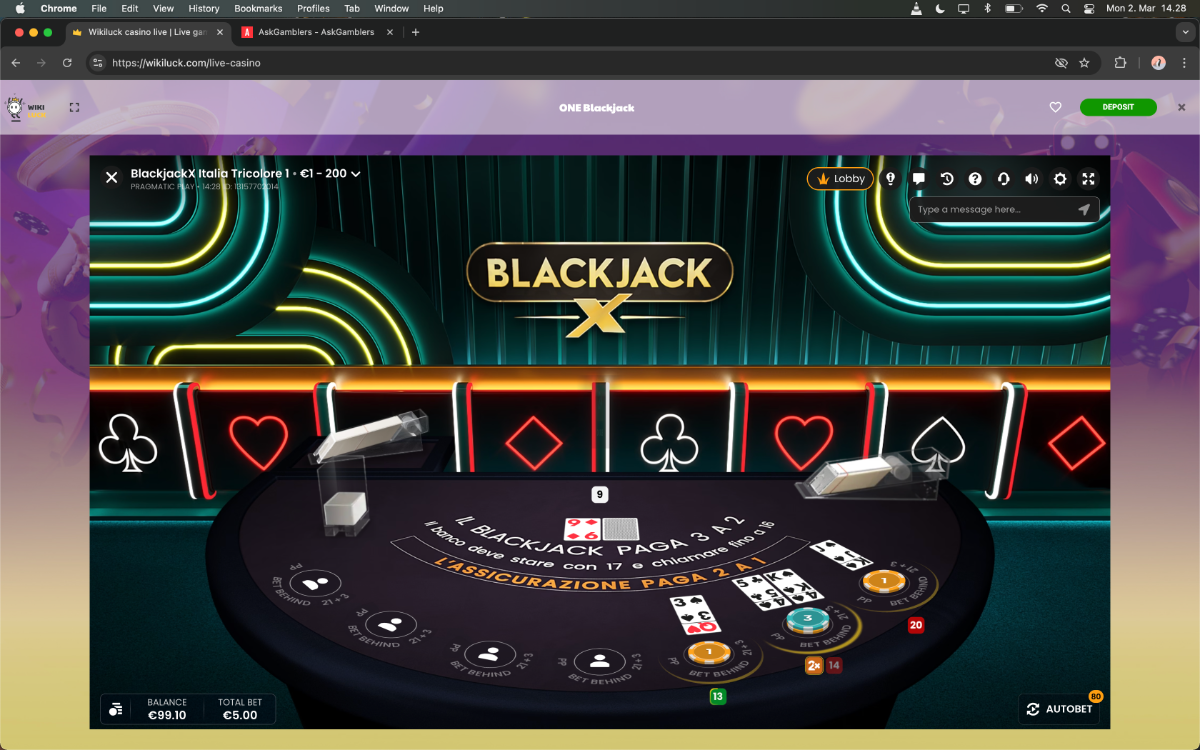
Task: Toggle game fullscreen mode icon
Action: point(1089,179)
